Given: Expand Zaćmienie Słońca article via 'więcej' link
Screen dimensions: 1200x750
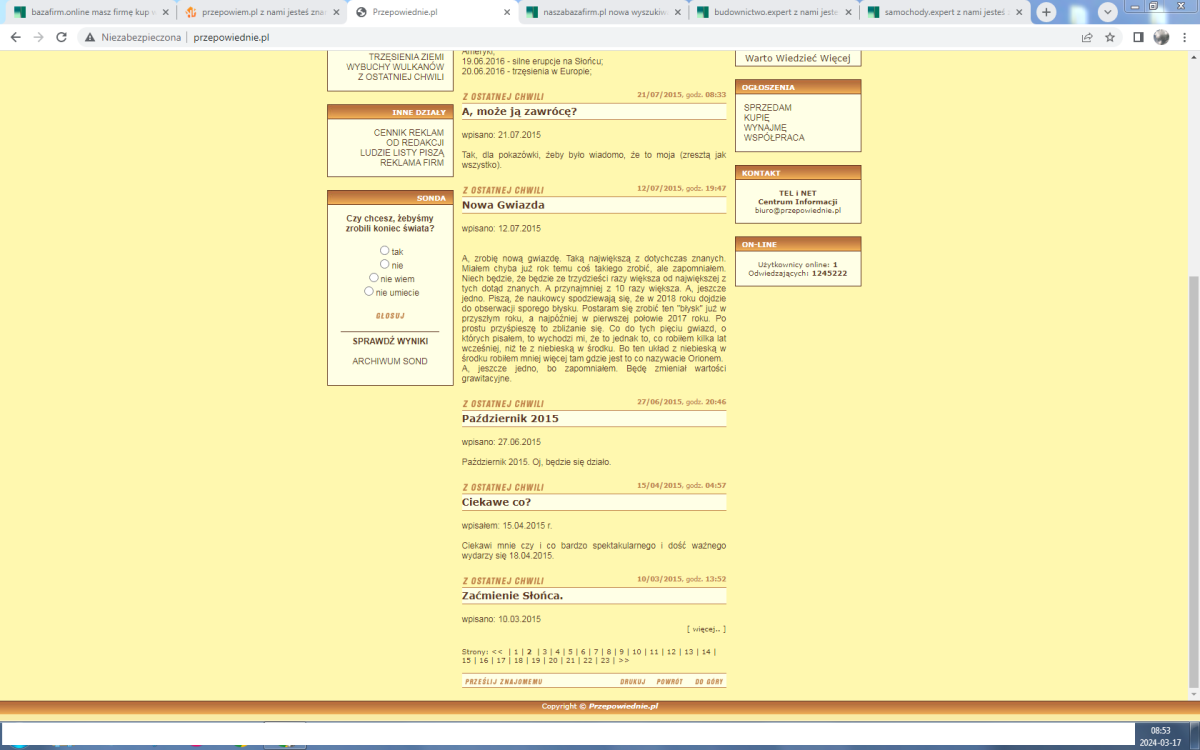Looking at the screenshot, I should point(706,629).
